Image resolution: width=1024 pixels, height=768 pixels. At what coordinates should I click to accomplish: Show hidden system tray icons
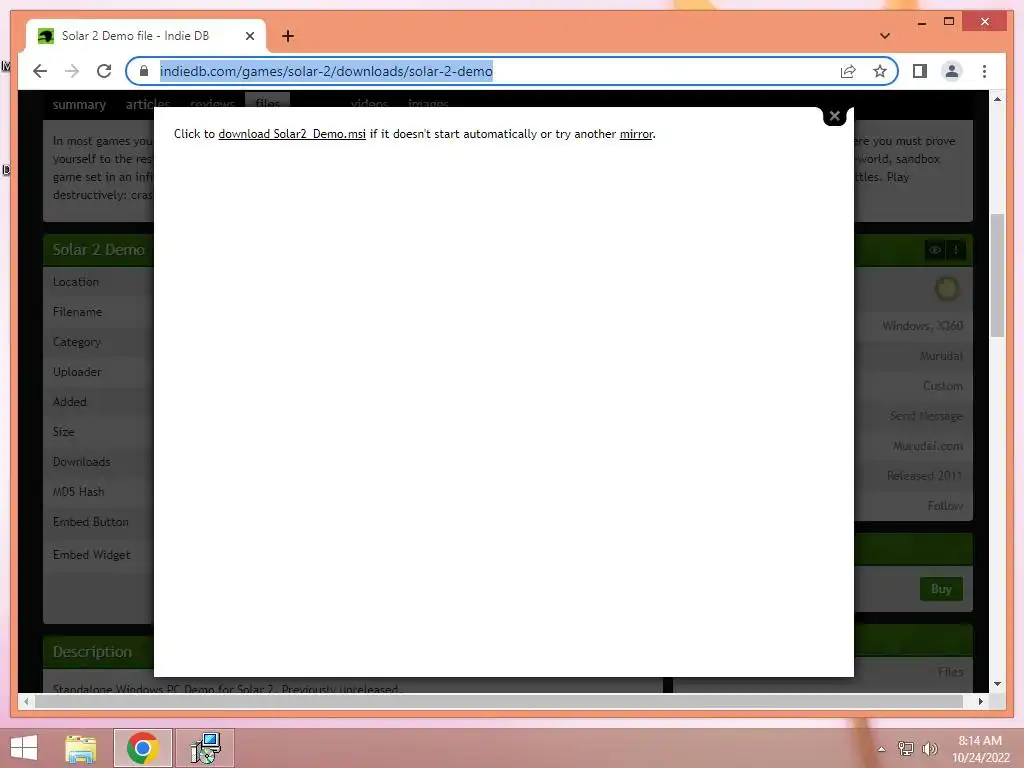[882, 749]
